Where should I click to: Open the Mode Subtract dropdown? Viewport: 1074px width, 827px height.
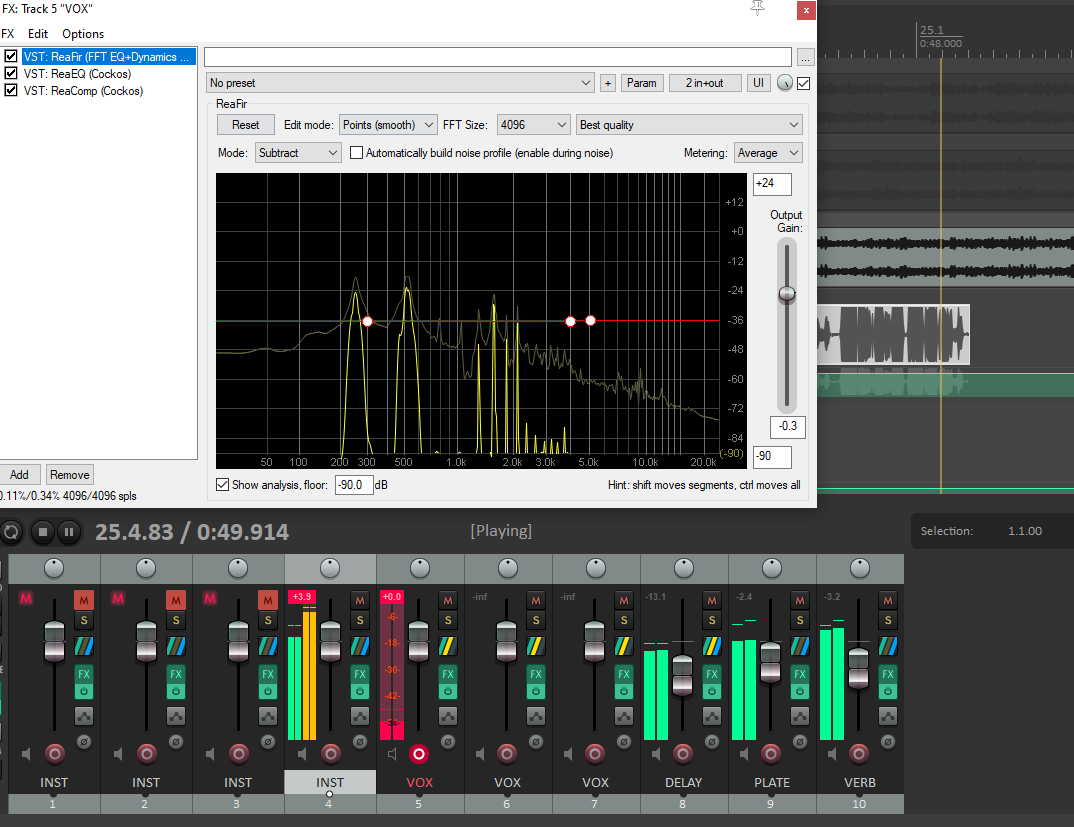pyautogui.click(x=298, y=153)
